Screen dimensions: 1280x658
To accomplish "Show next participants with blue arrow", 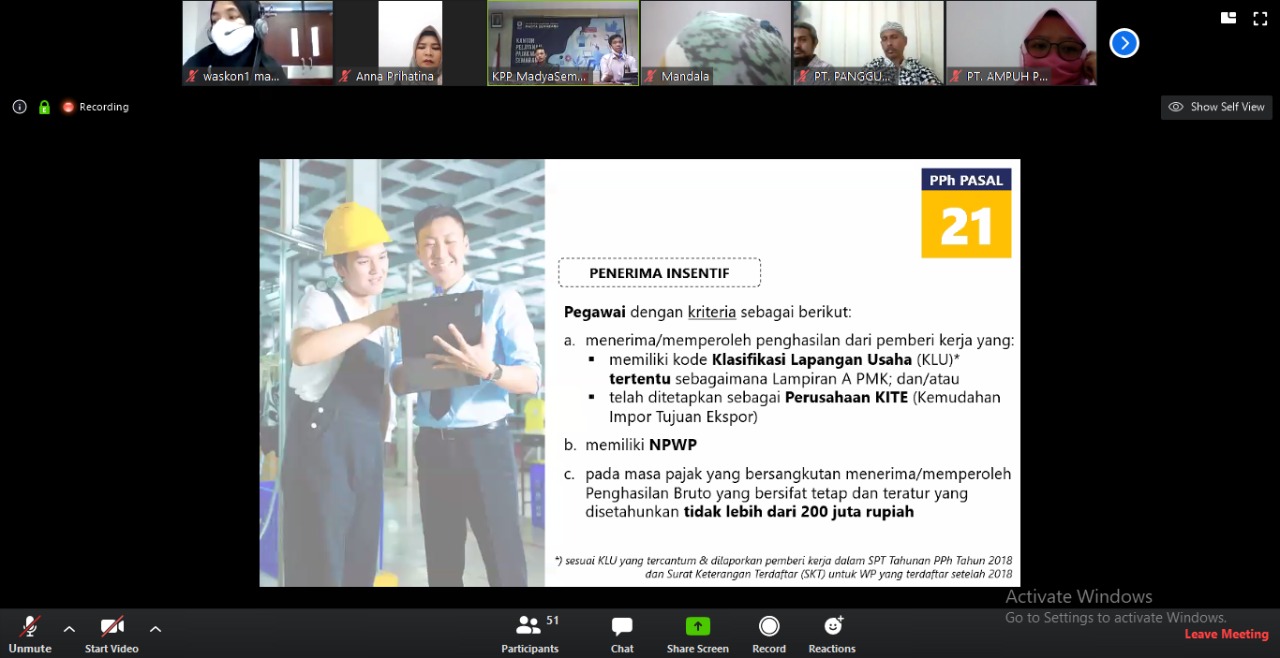I will (x=1124, y=43).
